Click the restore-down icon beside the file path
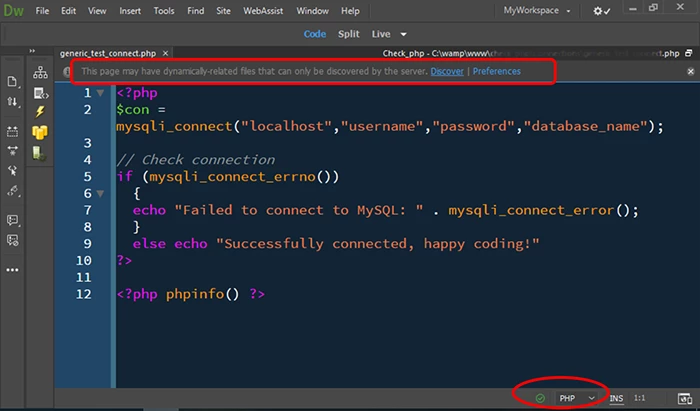The image size is (700, 411). (688, 54)
